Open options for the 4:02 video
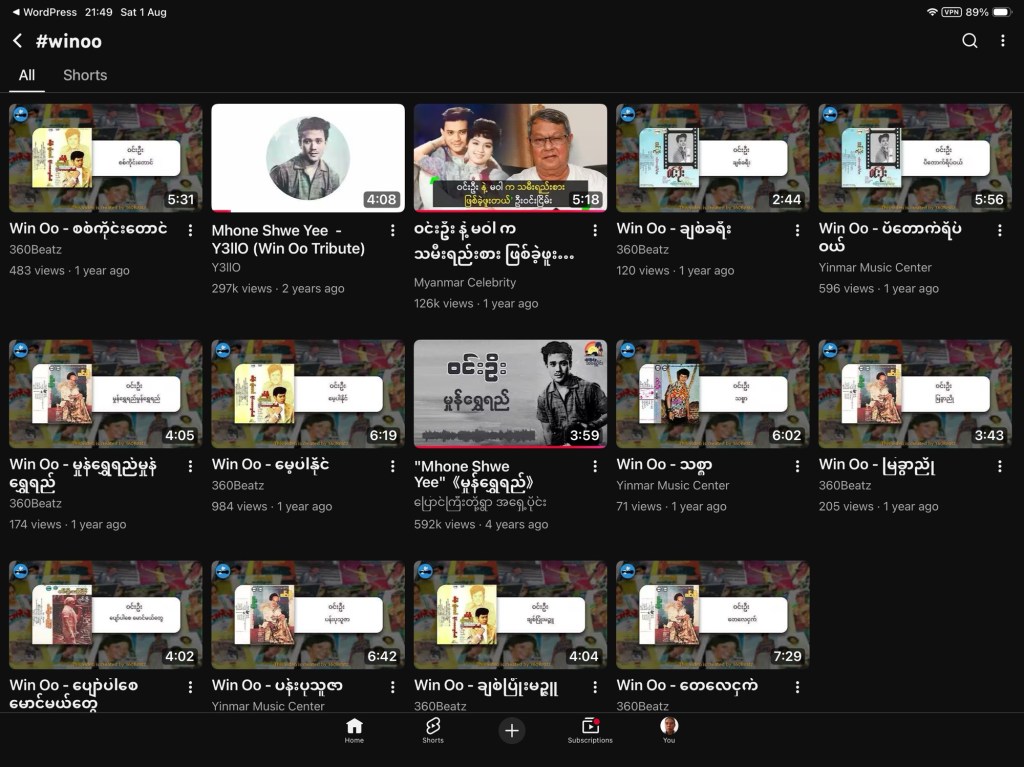 (190, 687)
